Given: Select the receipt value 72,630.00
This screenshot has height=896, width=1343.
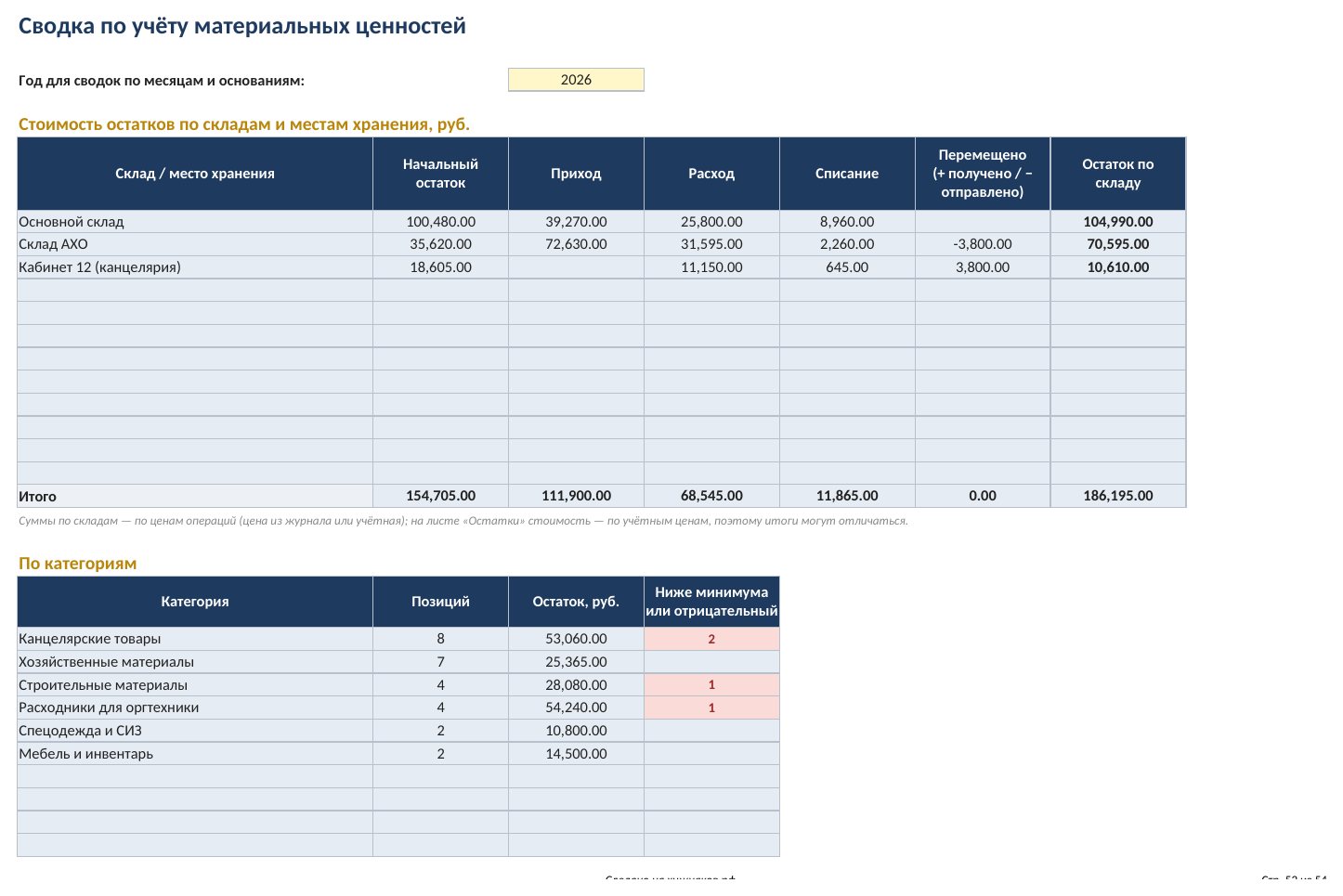Looking at the screenshot, I should pos(576,244).
